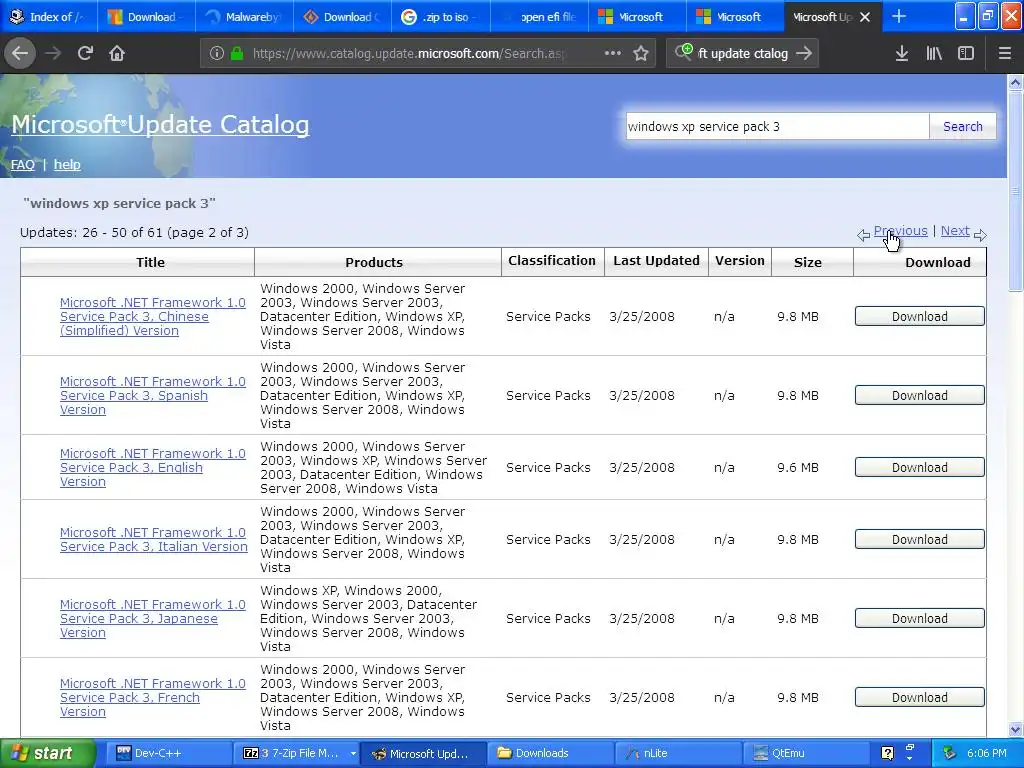Open Japanese Version update link
The height and width of the screenshot is (768, 1024).
coord(153,618)
